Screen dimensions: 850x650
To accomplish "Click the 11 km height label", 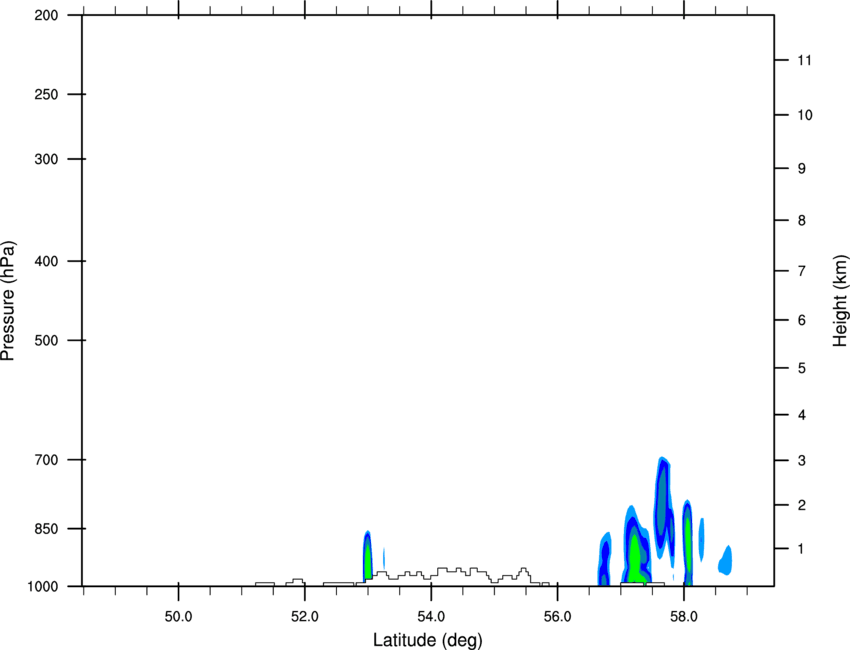I will tap(804, 60).
